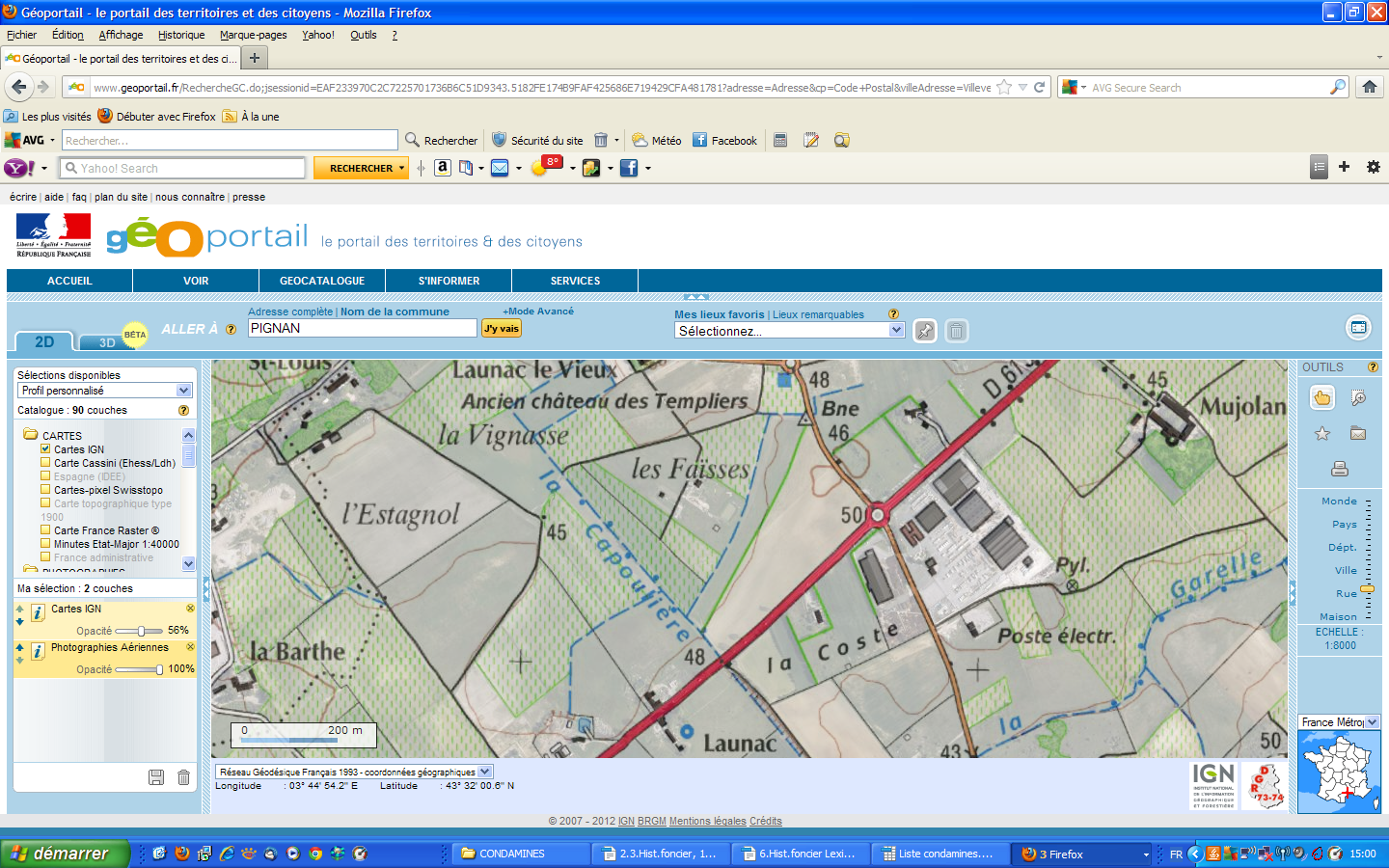Click the trash icon below layer selection
Image resolution: width=1389 pixels, height=868 pixels.
(183, 777)
